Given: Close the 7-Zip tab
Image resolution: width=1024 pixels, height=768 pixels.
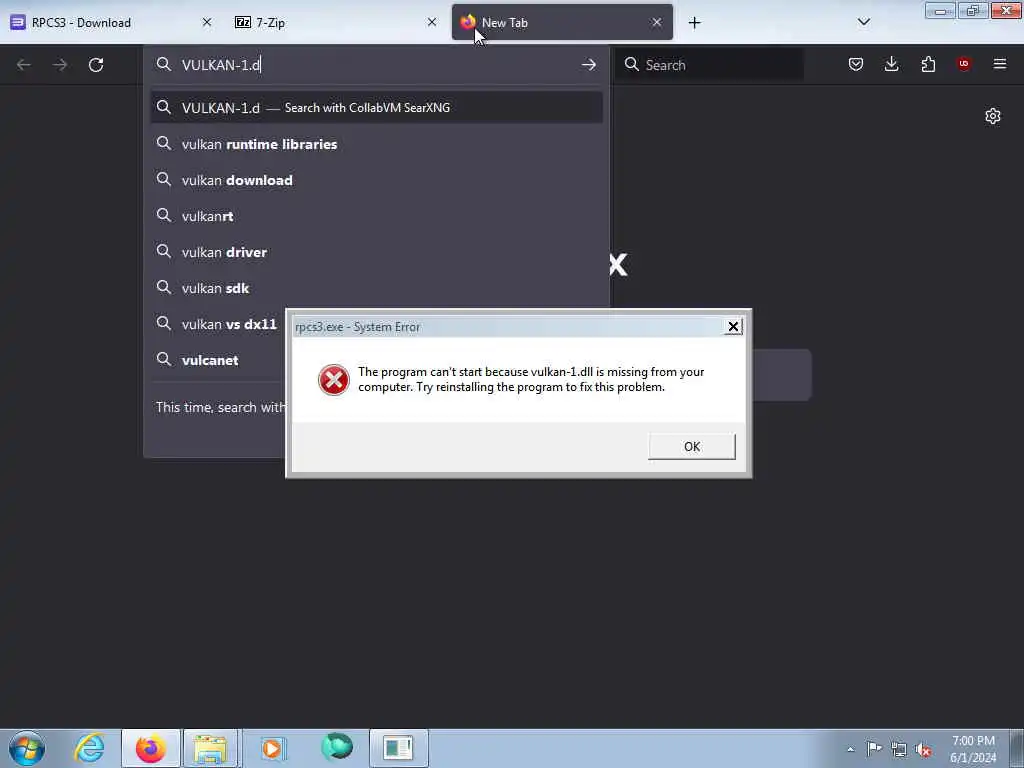Looking at the screenshot, I should pos(432,22).
